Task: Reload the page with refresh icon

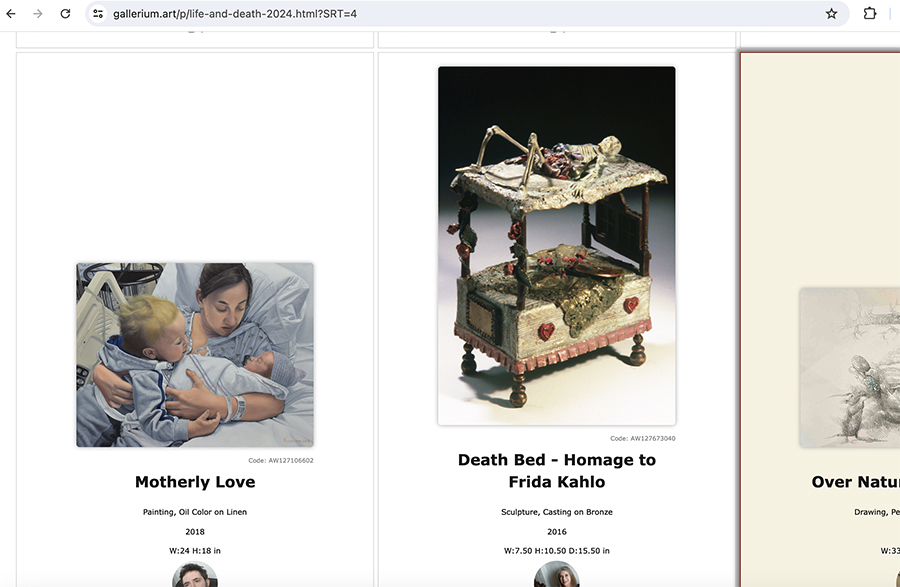Action: point(65,14)
